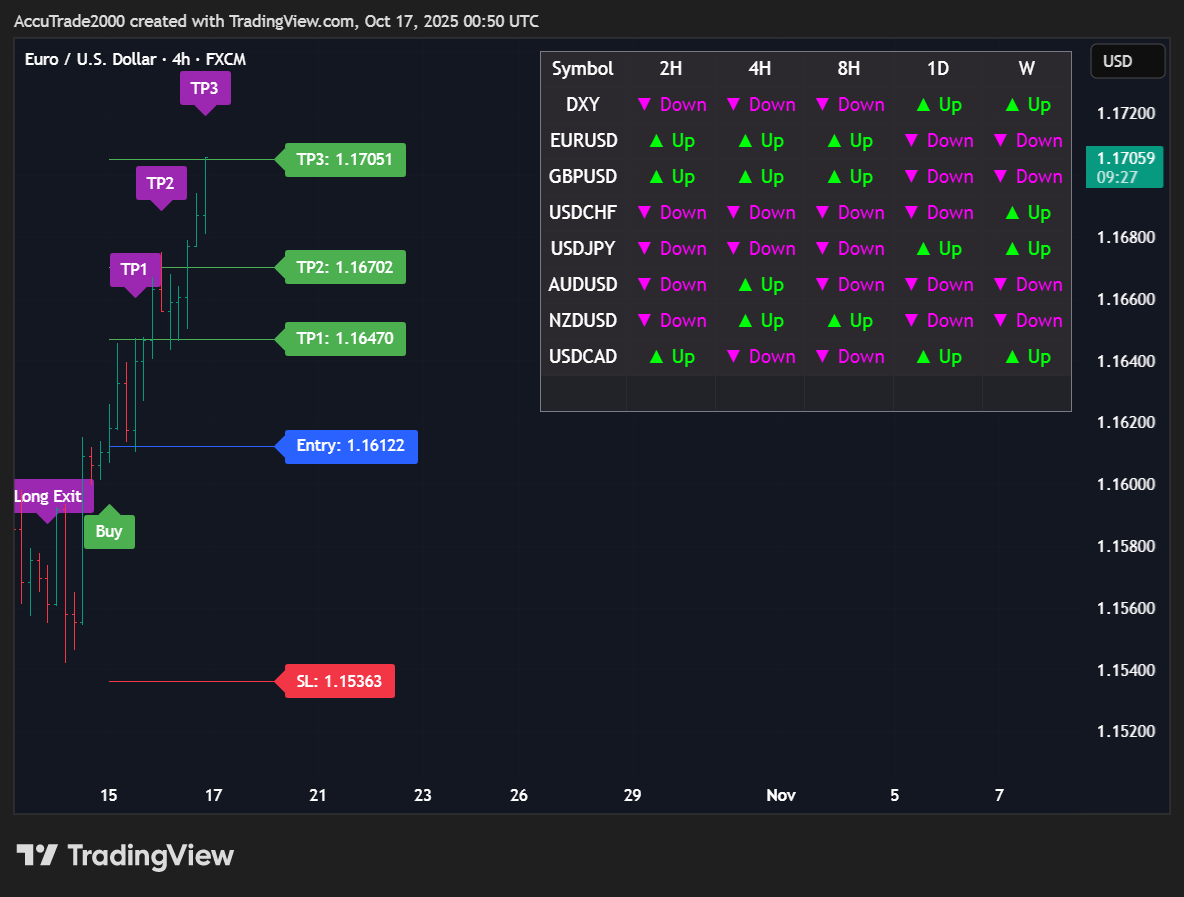This screenshot has height=897, width=1184.
Task: Select the green Buy signal marker
Action: pos(109,531)
